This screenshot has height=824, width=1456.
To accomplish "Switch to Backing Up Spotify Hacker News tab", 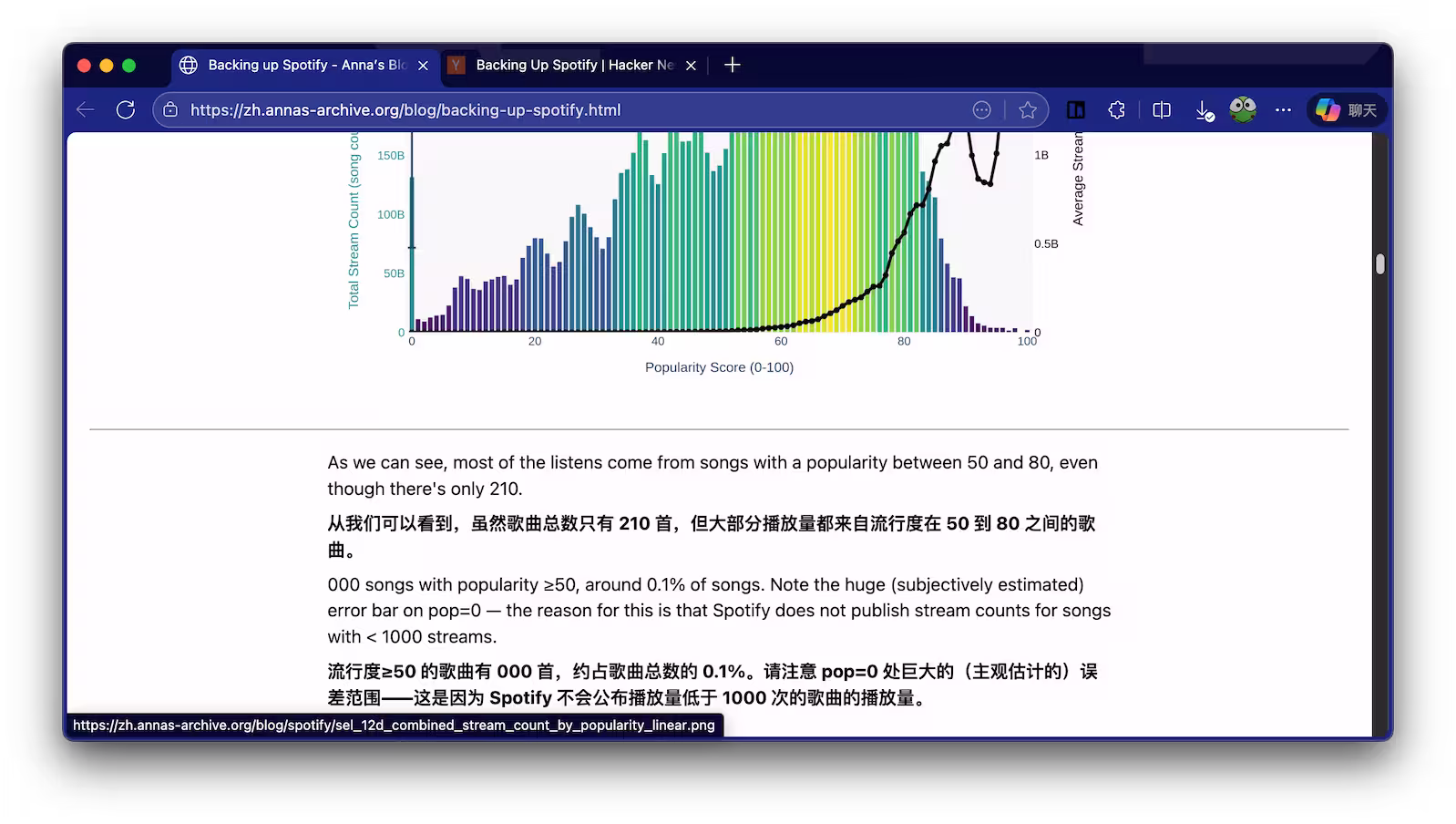I will [574, 66].
